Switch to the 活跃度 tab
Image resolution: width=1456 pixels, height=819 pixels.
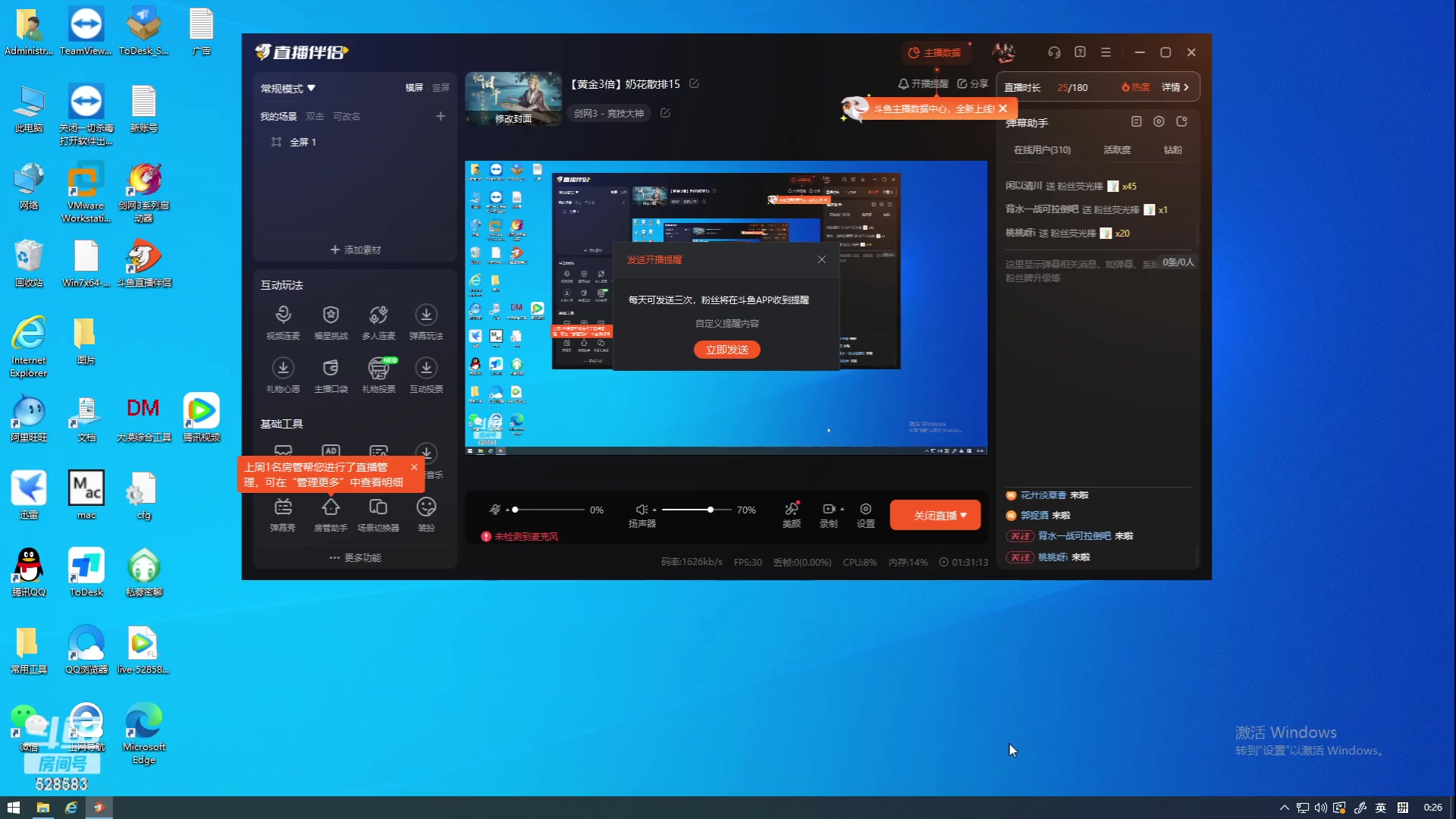tap(1116, 150)
